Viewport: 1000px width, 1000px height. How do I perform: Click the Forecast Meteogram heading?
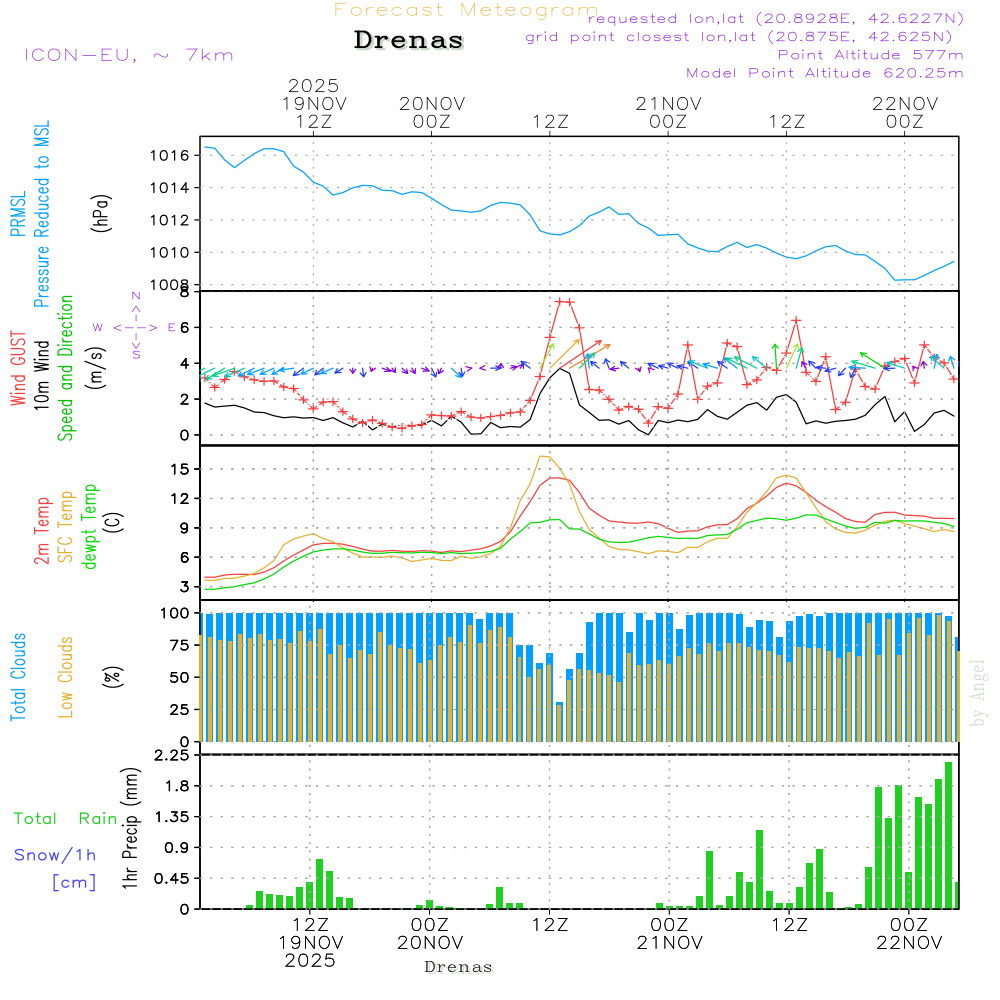point(466,10)
